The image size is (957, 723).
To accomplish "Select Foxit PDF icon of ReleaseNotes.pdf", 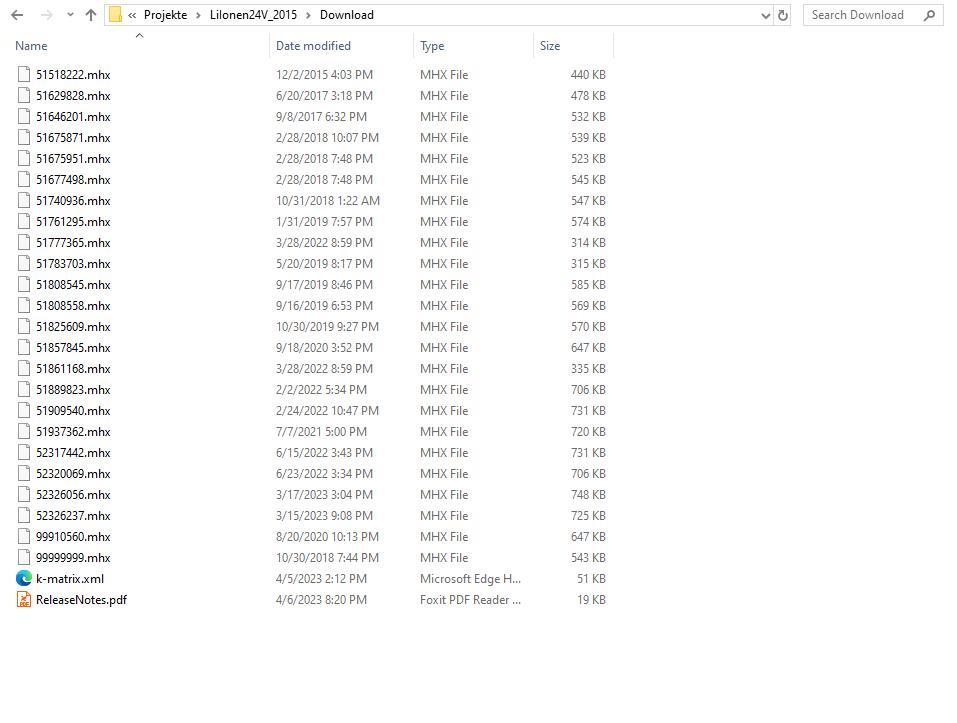I will (x=24, y=600).
